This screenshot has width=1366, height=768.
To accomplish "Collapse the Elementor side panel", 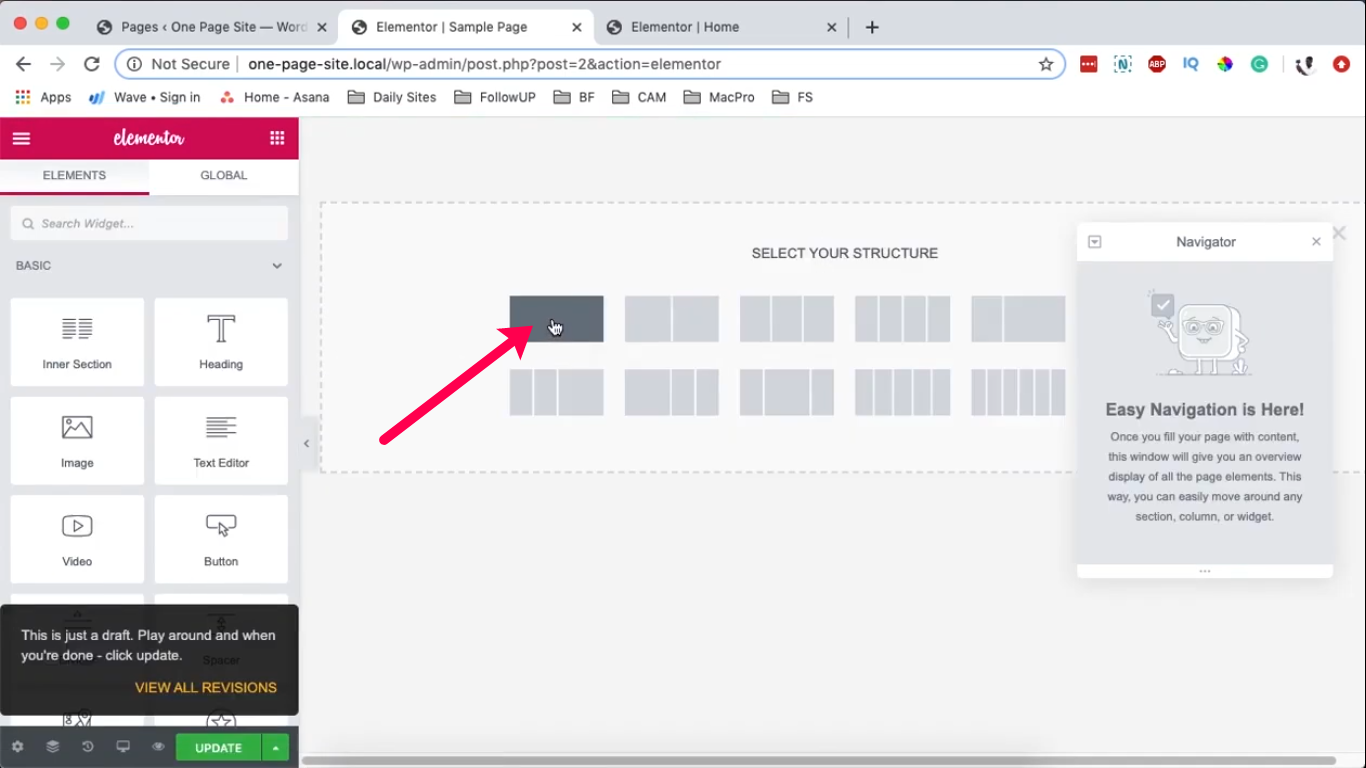I will point(306,444).
